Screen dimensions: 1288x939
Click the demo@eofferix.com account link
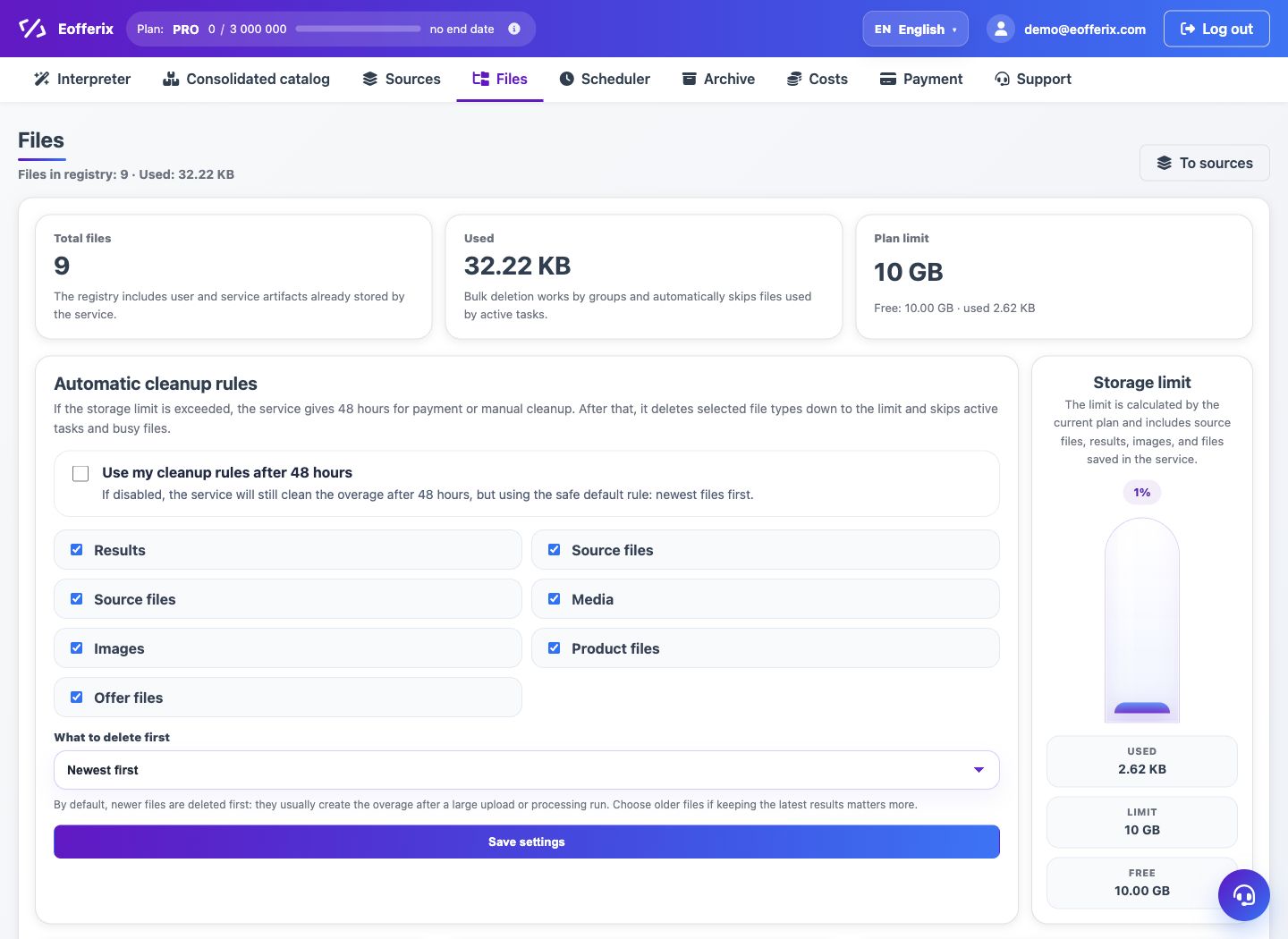pos(1085,30)
